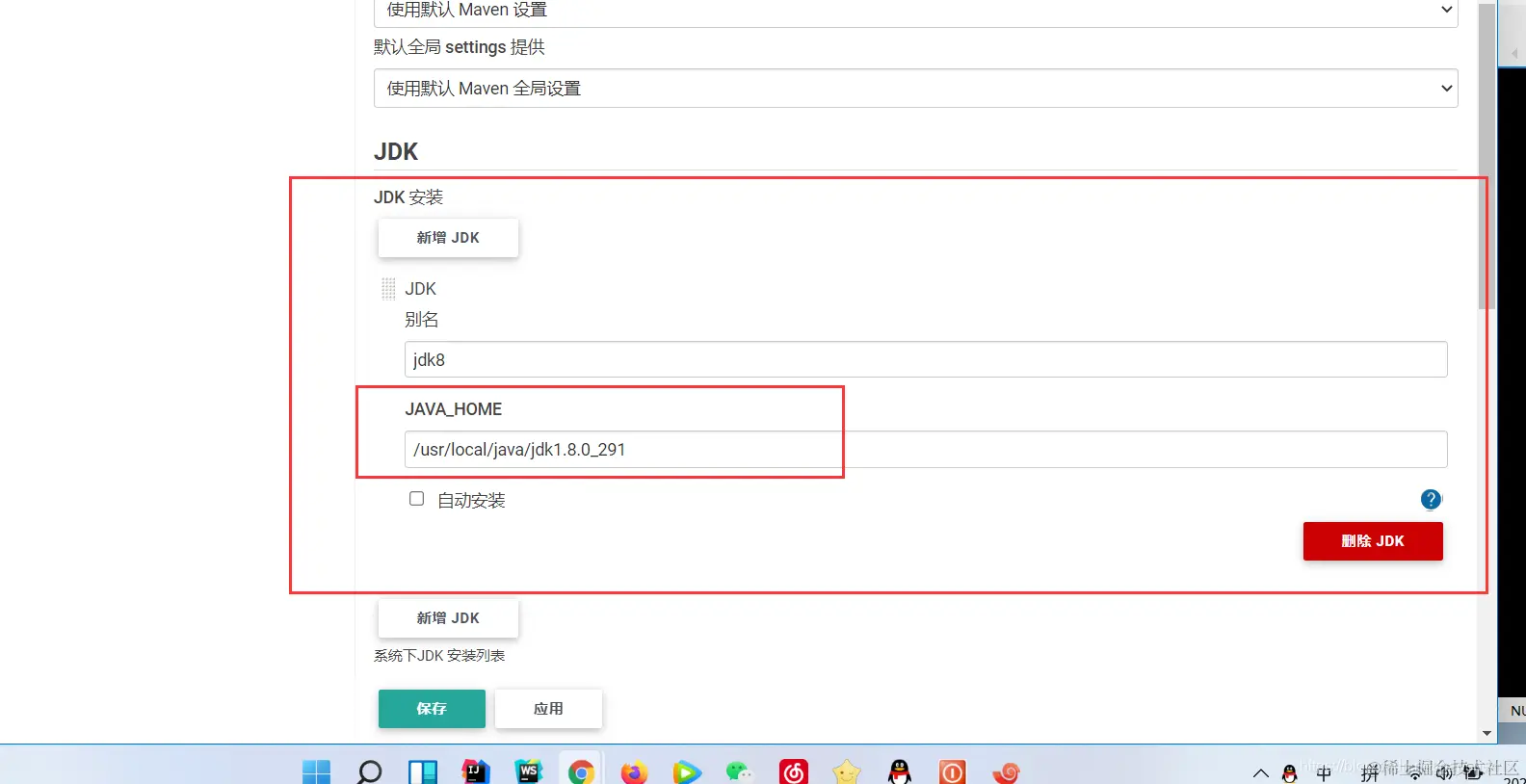This screenshot has height=784, width=1526.
Task: Open the Maven 全局设置 dropdown
Action: pos(915,88)
